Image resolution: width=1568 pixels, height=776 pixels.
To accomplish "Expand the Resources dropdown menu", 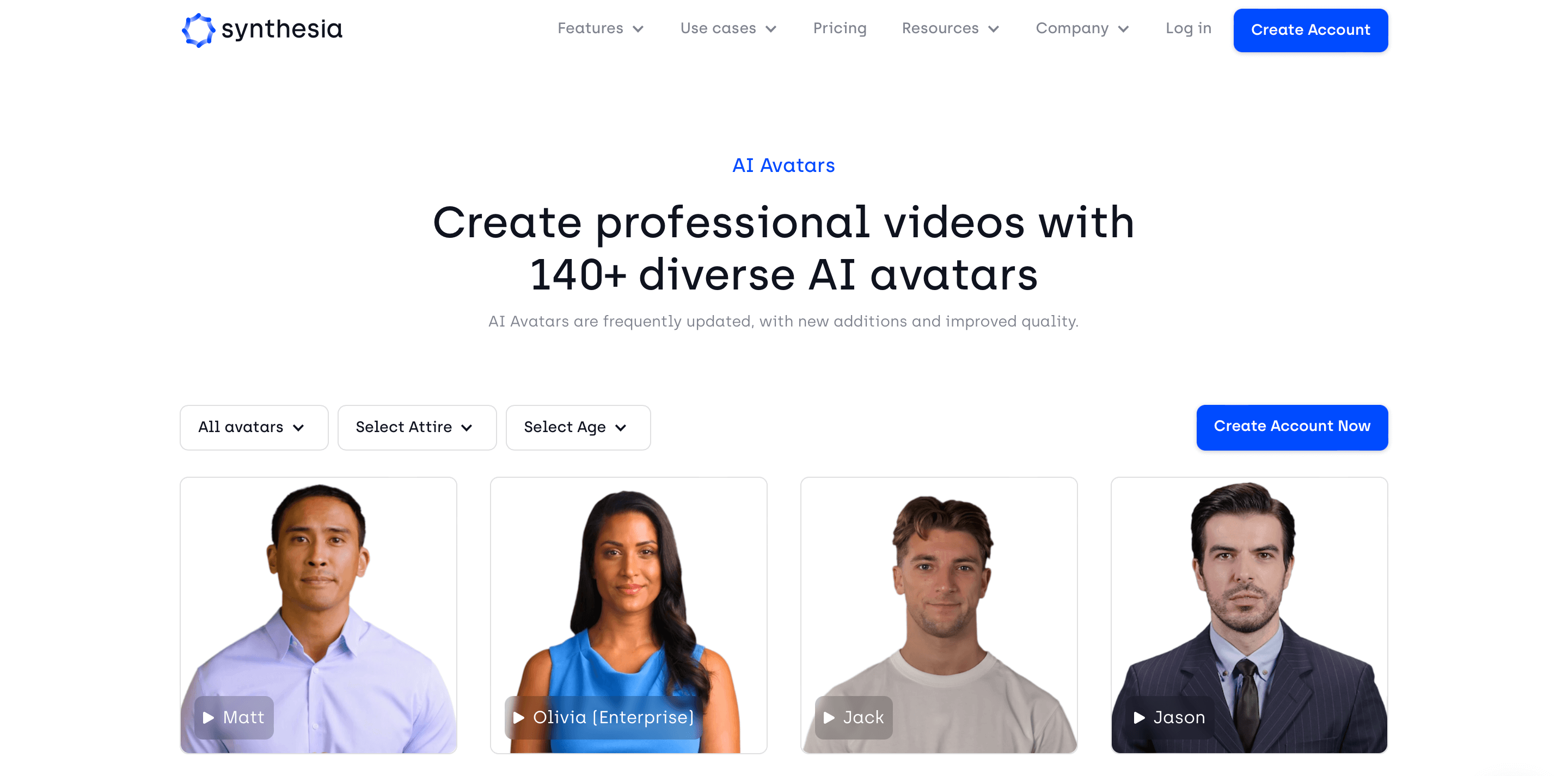I will (x=950, y=29).
